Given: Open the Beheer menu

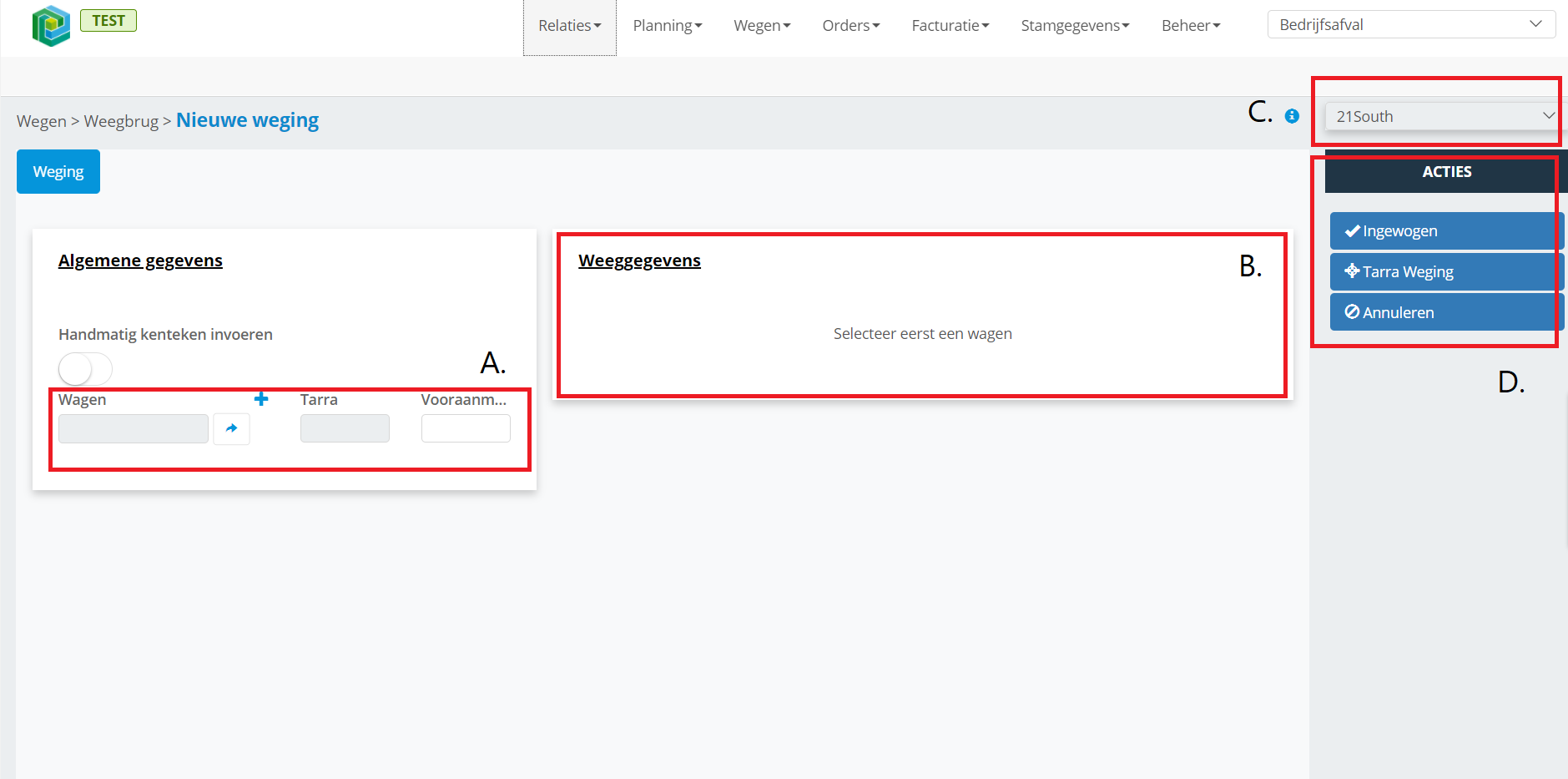Looking at the screenshot, I should [x=1191, y=26].
